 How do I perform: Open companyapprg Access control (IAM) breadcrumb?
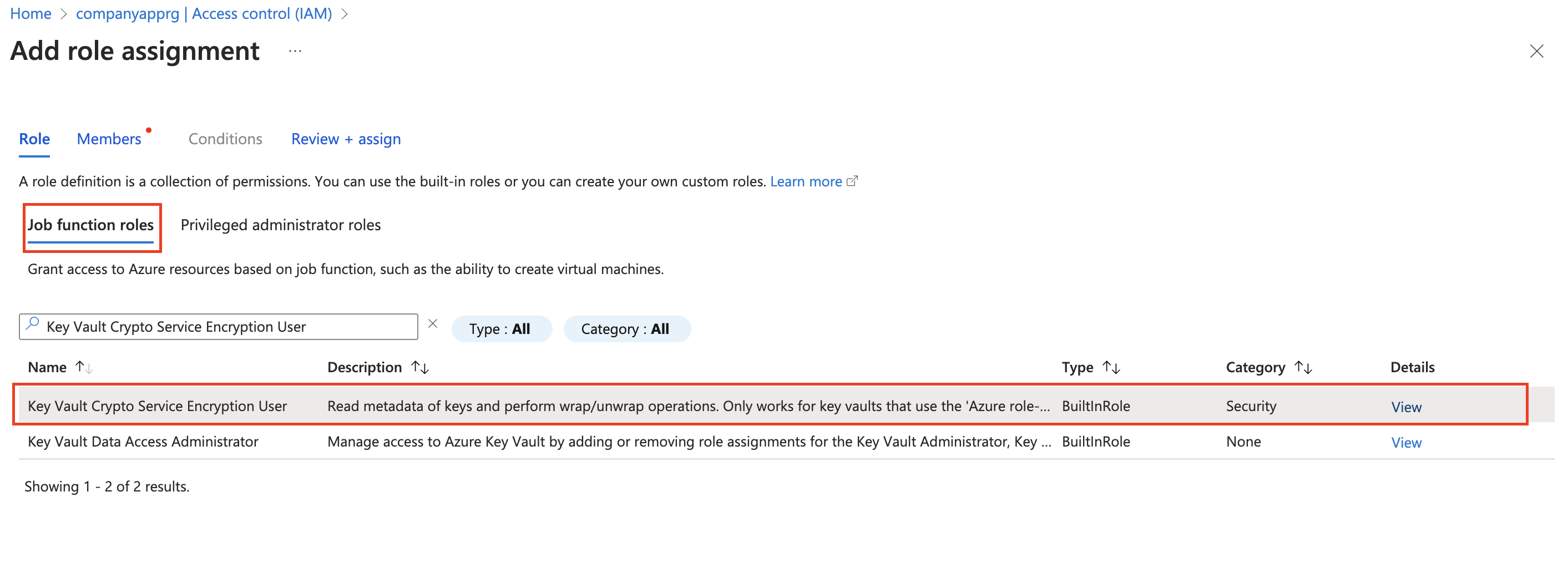pos(204,13)
